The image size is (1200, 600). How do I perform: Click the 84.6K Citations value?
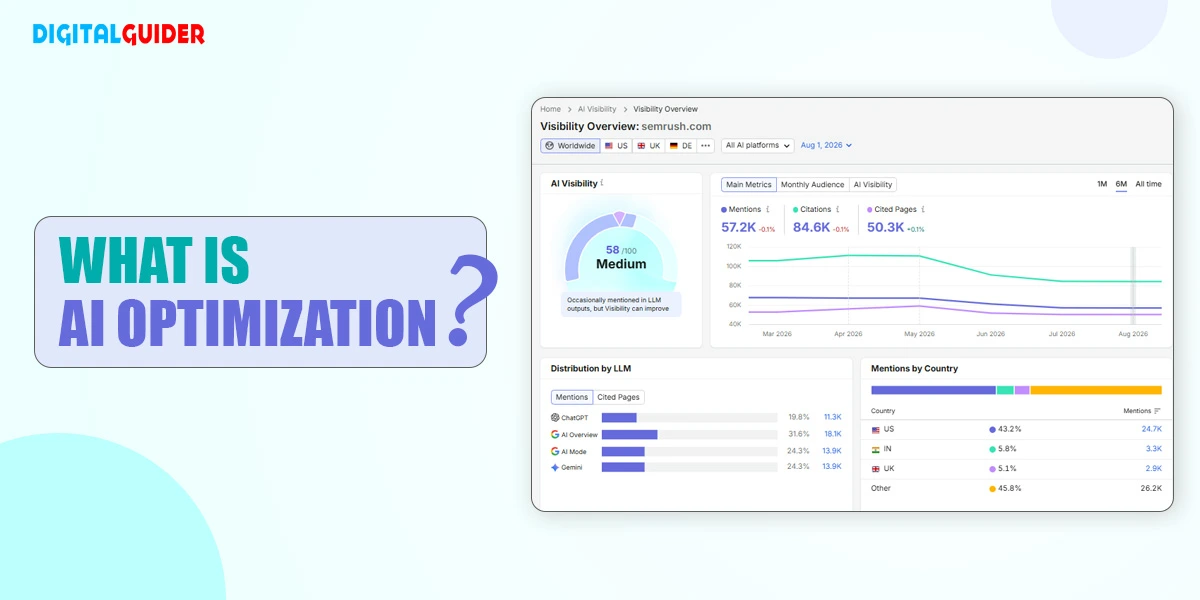[x=811, y=228]
